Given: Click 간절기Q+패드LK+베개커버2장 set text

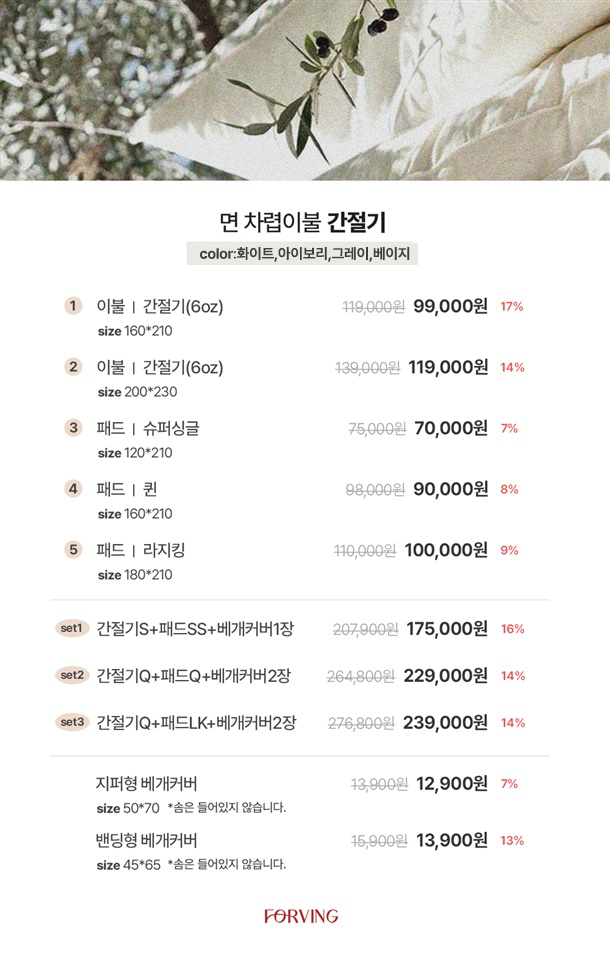Looking at the screenshot, I should (196, 722).
